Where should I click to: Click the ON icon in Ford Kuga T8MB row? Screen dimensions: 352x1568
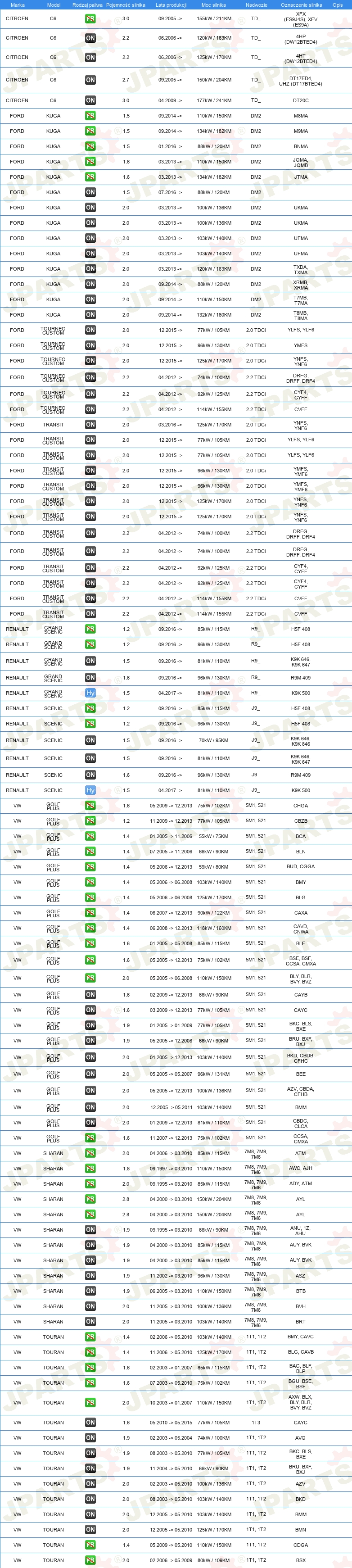pyautogui.click(x=90, y=315)
